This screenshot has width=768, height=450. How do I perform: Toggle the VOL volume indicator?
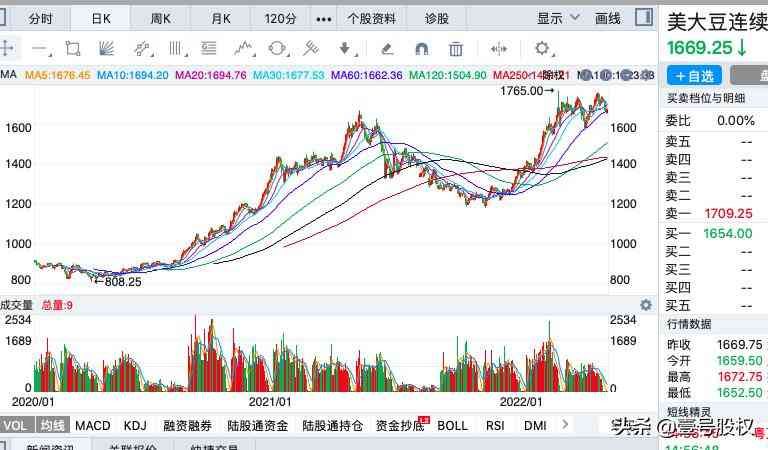pyautogui.click(x=16, y=425)
